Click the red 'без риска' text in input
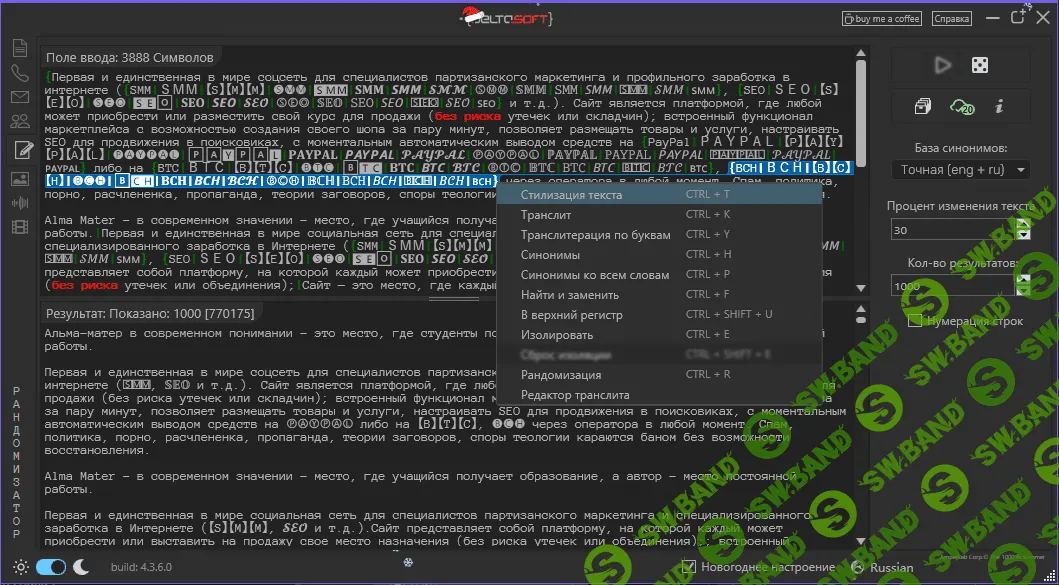The height and width of the screenshot is (585, 1059). (x=469, y=116)
